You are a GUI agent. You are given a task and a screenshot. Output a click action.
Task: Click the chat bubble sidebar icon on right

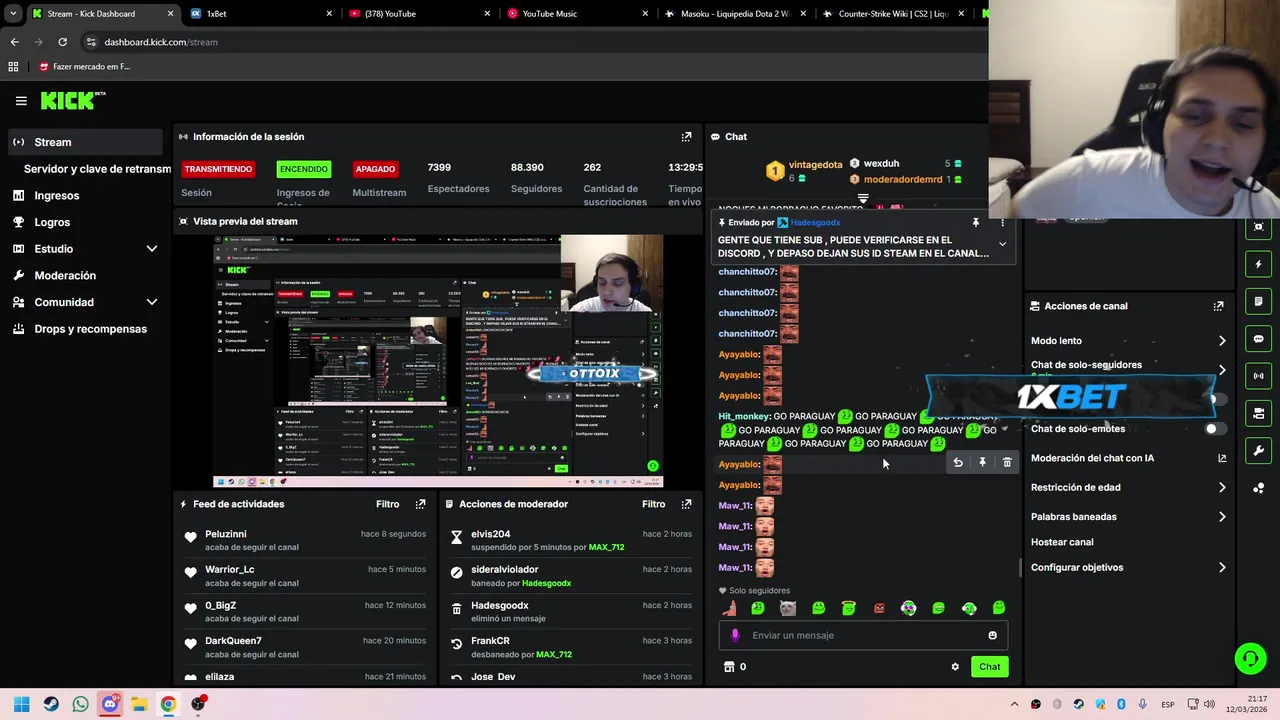point(1258,339)
